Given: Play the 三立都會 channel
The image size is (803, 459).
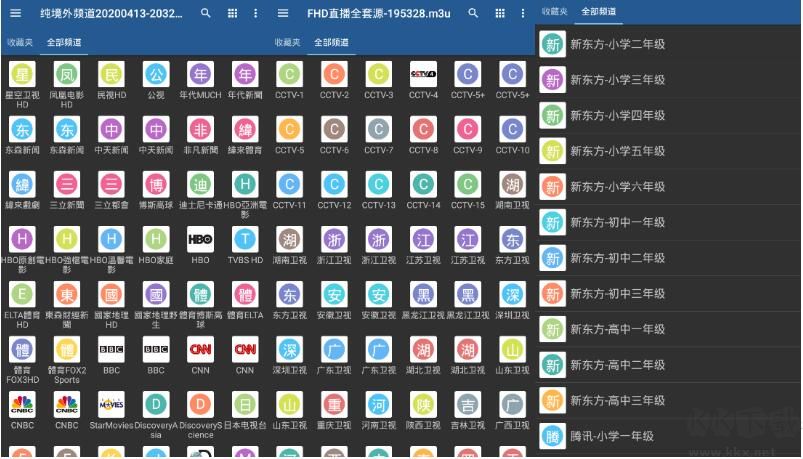Looking at the screenshot, I should (112, 190).
